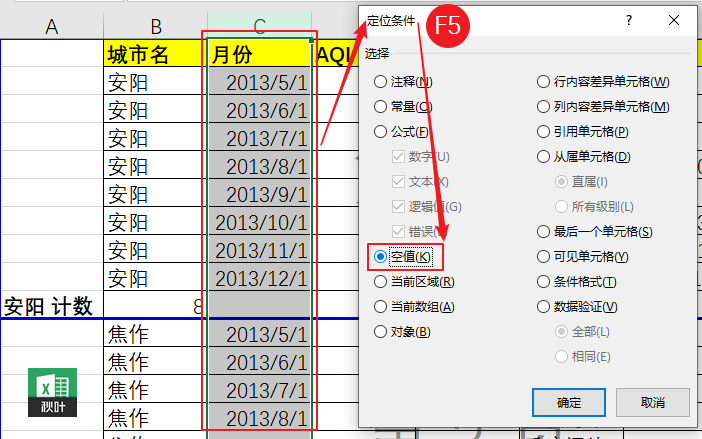702x439 pixels.
Task: Open dialog help question mark
Action: pyautogui.click(x=629, y=20)
